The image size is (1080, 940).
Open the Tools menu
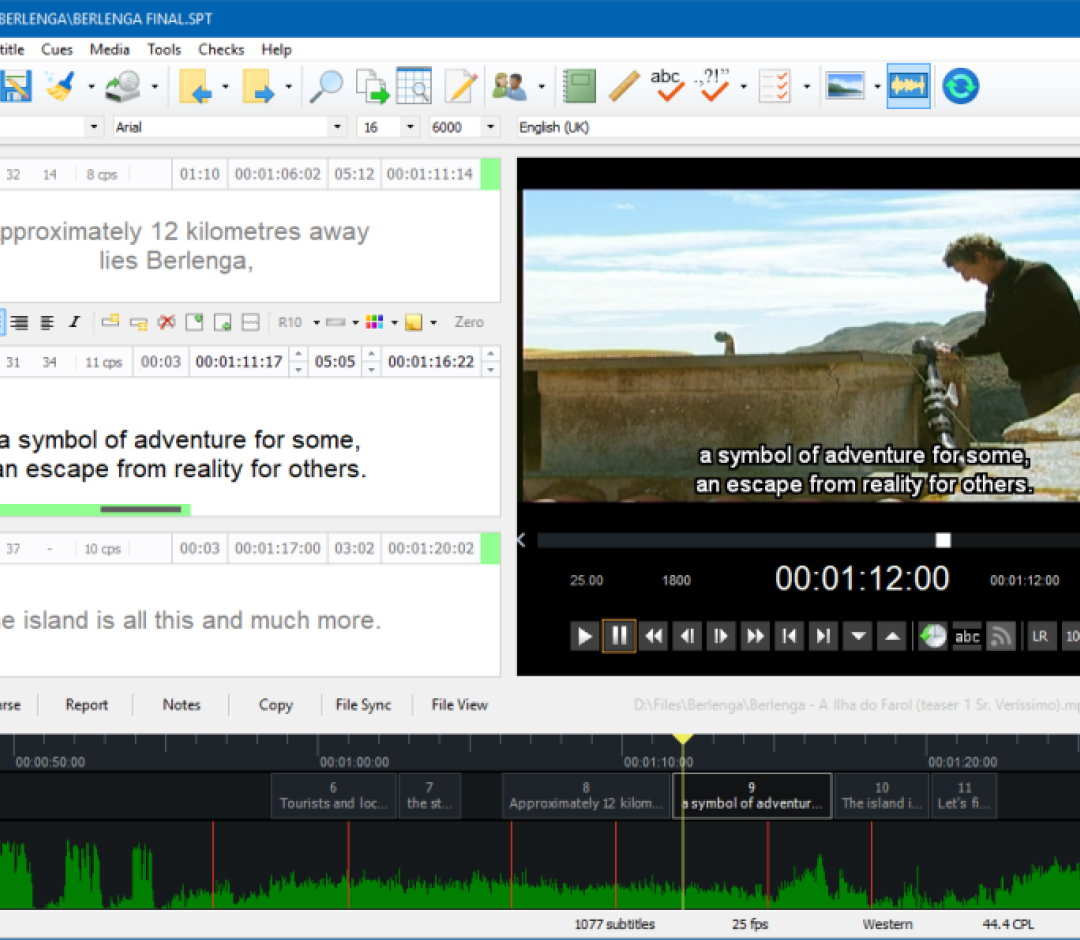164,49
